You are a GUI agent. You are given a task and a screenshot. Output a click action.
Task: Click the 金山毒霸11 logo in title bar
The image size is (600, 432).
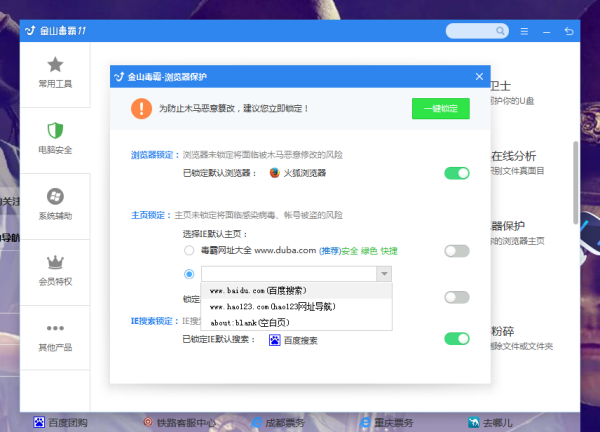(x=55, y=31)
